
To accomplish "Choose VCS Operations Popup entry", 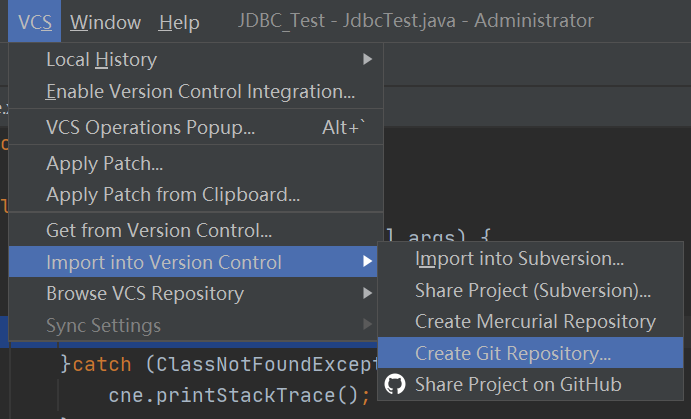I will pos(196,127).
